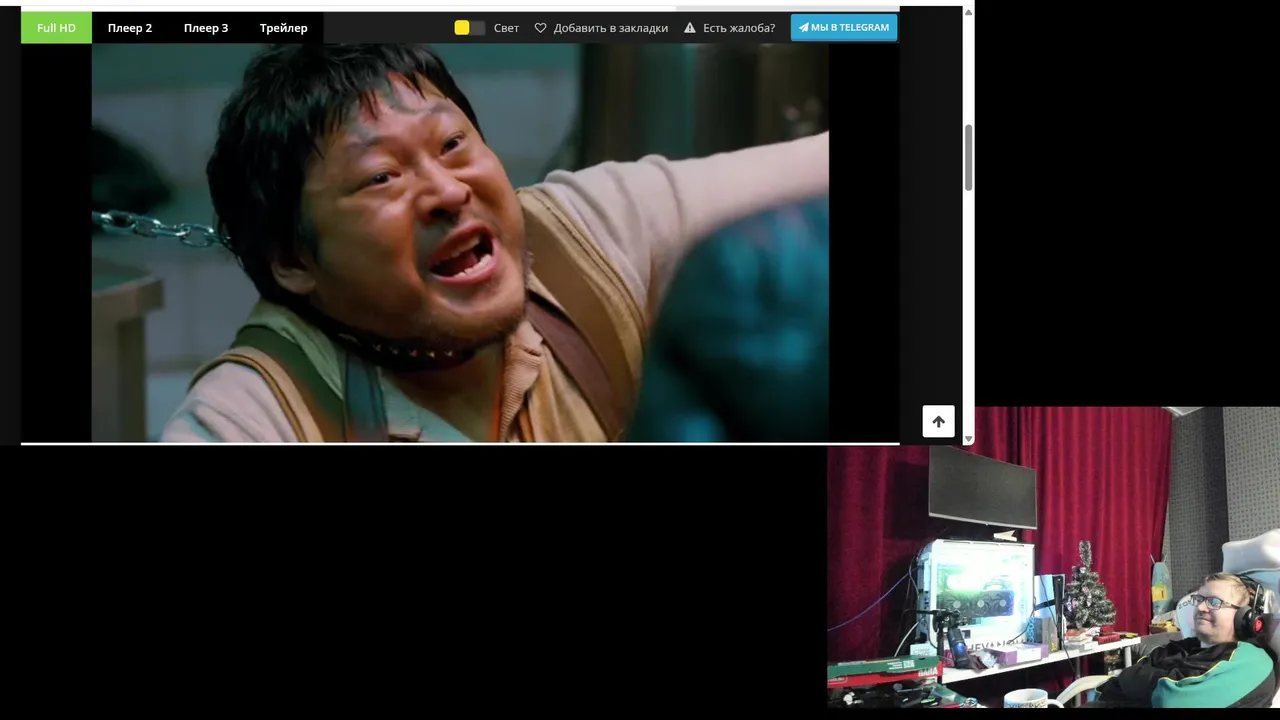Switch to Плеер 2 tab

[x=130, y=28]
